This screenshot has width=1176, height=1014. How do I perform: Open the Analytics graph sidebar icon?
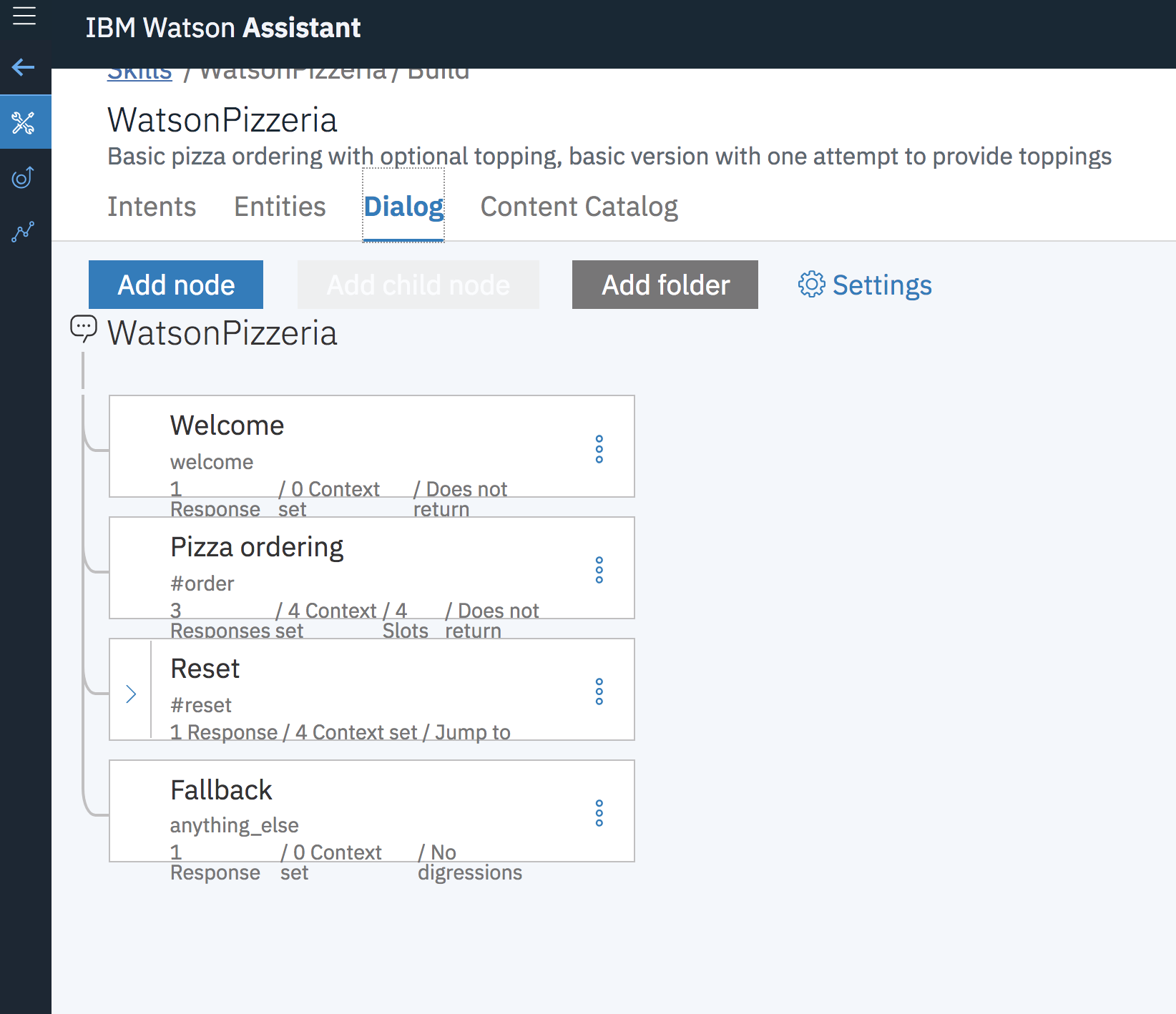(x=24, y=232)
